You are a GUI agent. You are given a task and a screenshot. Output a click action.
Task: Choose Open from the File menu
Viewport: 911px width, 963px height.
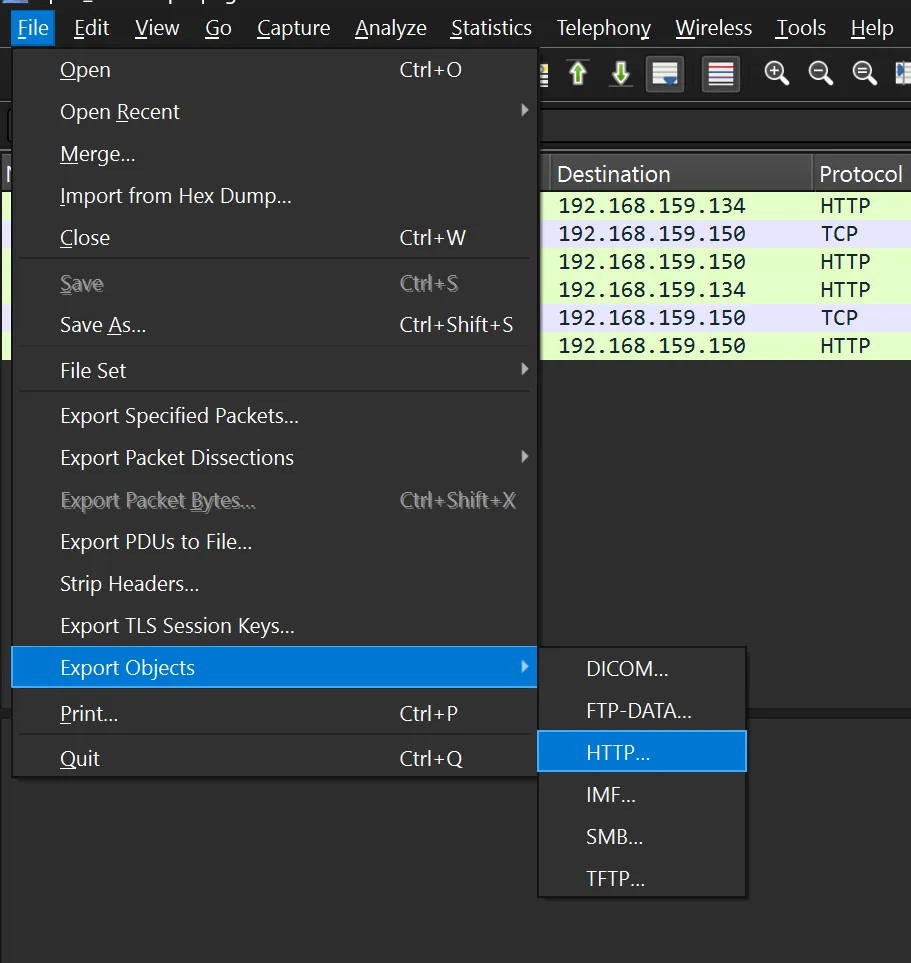click(274, 70)
